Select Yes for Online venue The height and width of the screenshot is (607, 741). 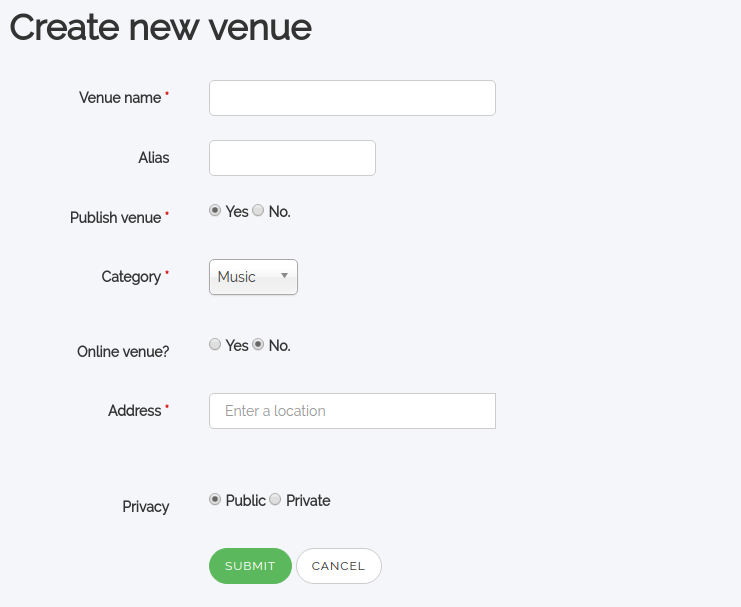[x=215, y=345]
